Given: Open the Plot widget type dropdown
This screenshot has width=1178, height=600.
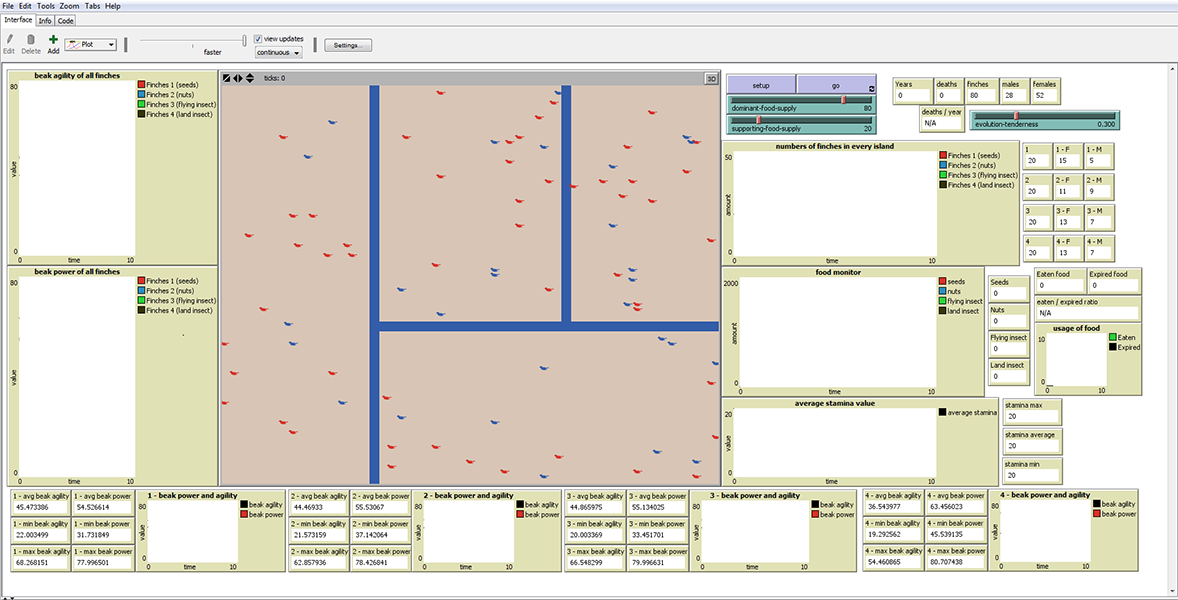Looking at the screenshot, I should tap(90, 45).
